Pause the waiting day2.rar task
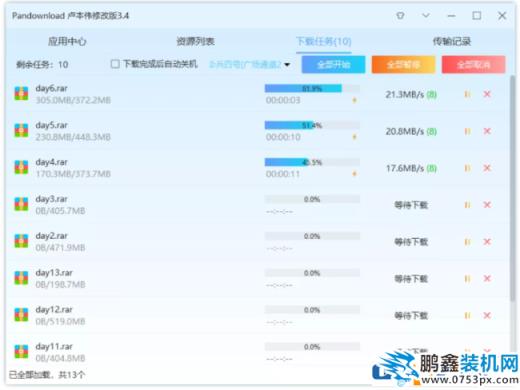The height and width of the screenshot is (390, 520). 467,242
